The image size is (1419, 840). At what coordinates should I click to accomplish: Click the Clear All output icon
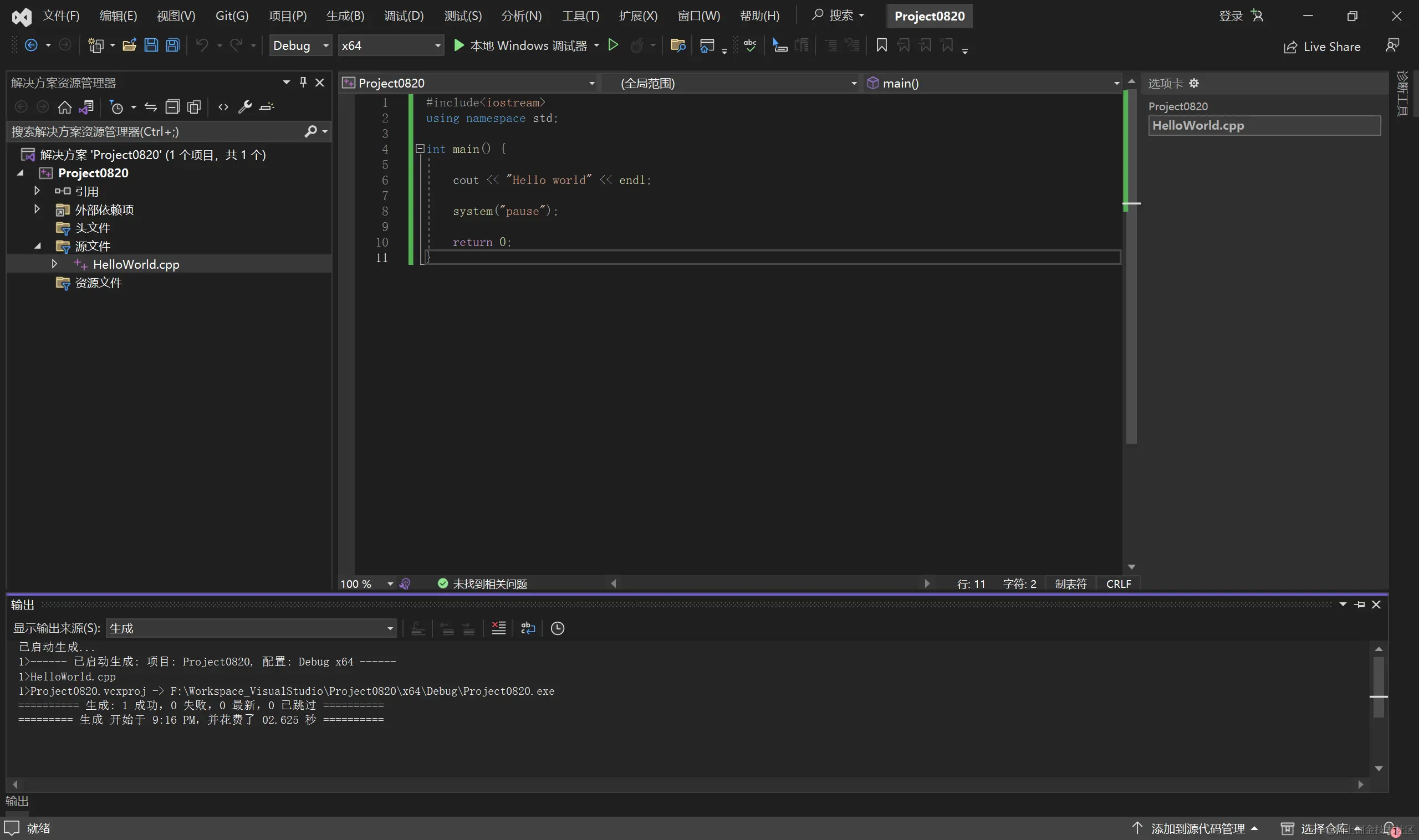[x=498, y=628]
